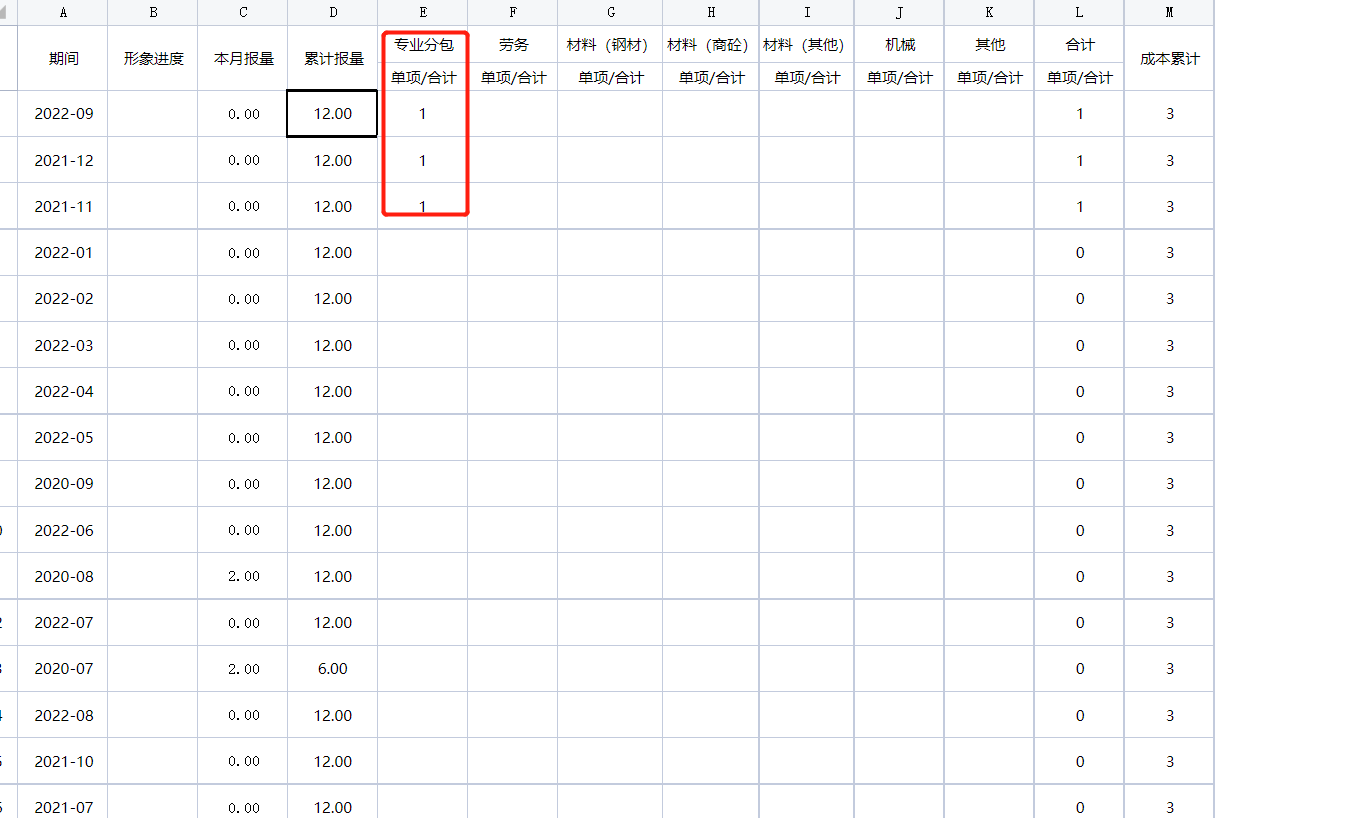
Task: Select the 劳务 header cell
Action: pos(513,44)
